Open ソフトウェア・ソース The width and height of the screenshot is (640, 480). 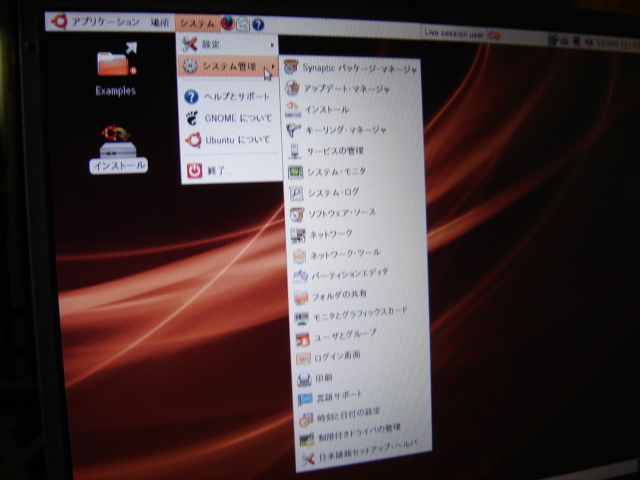coord(357,213)
